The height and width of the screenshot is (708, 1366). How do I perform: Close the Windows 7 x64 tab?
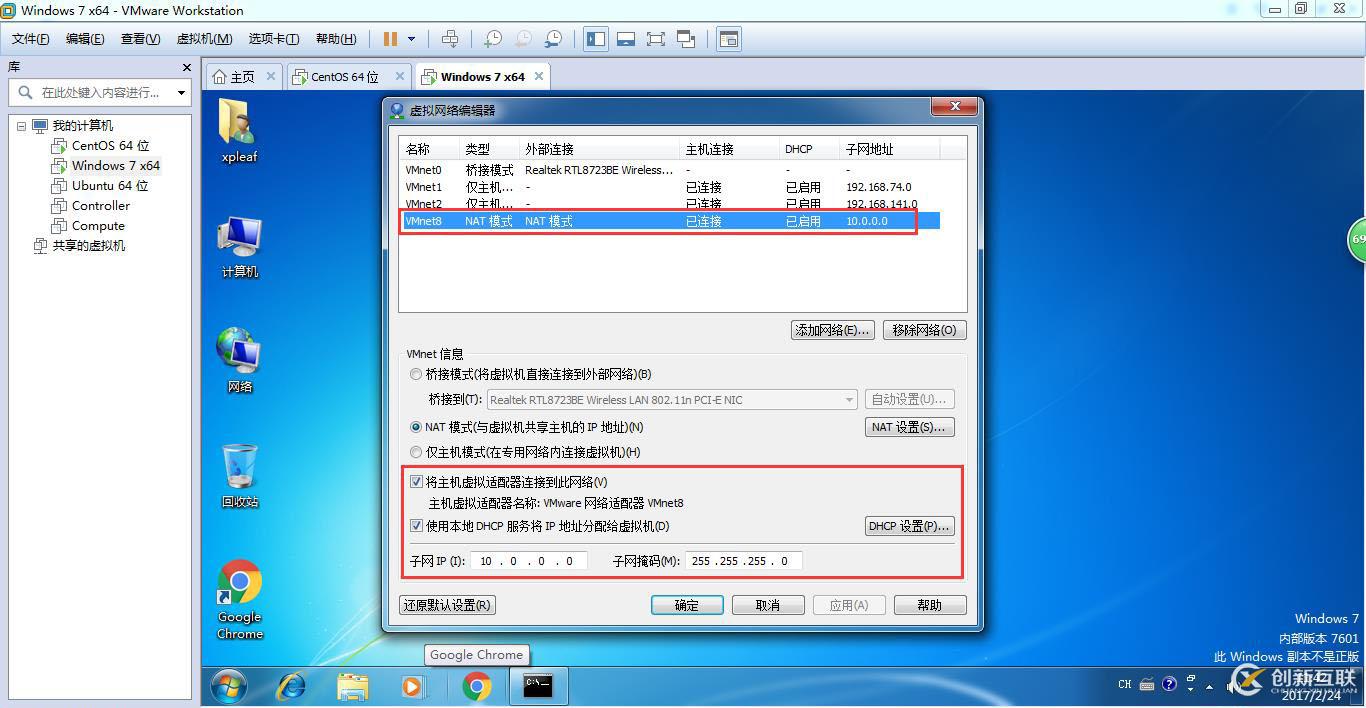point(539,76)
